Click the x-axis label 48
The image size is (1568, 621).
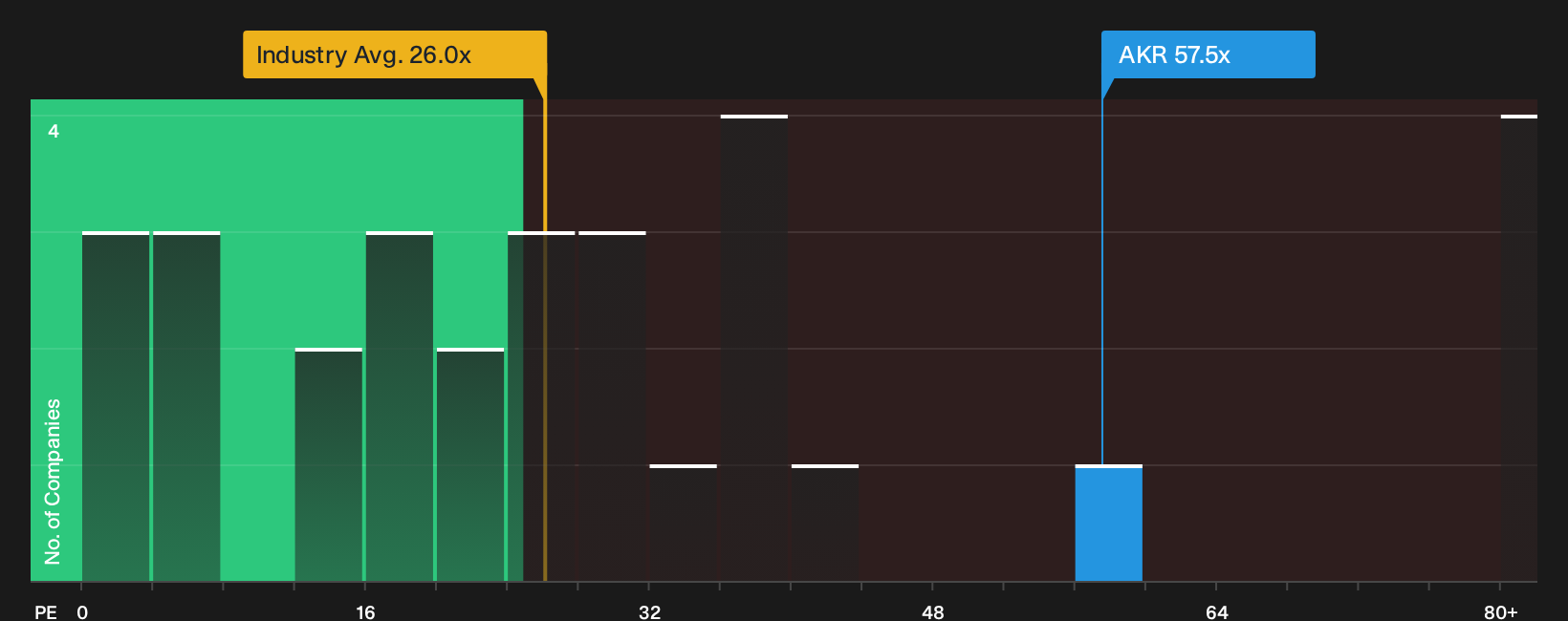coord(933,611)
